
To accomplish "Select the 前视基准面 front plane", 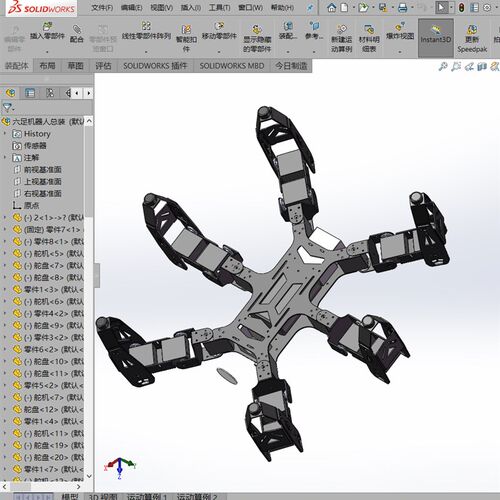I will (42, 169).
